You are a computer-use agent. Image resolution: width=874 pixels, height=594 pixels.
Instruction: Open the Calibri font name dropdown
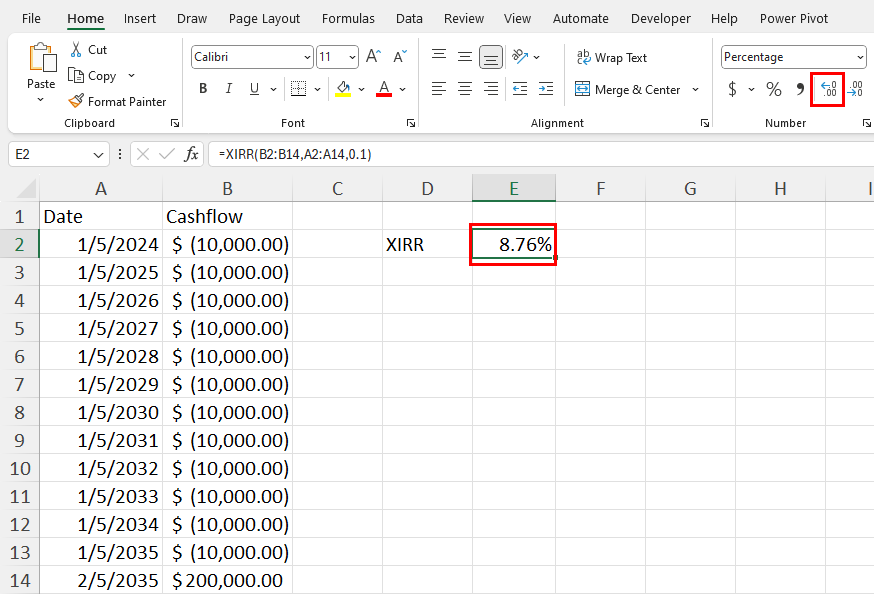[307, 57]
